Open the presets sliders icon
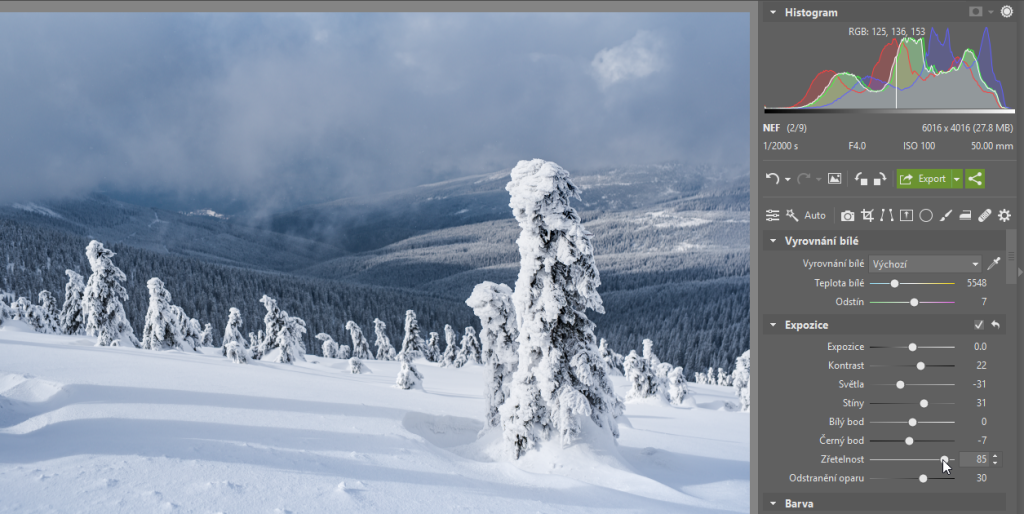The height and width of the screenshot is (514, 1024). click(x=773, y=216)
